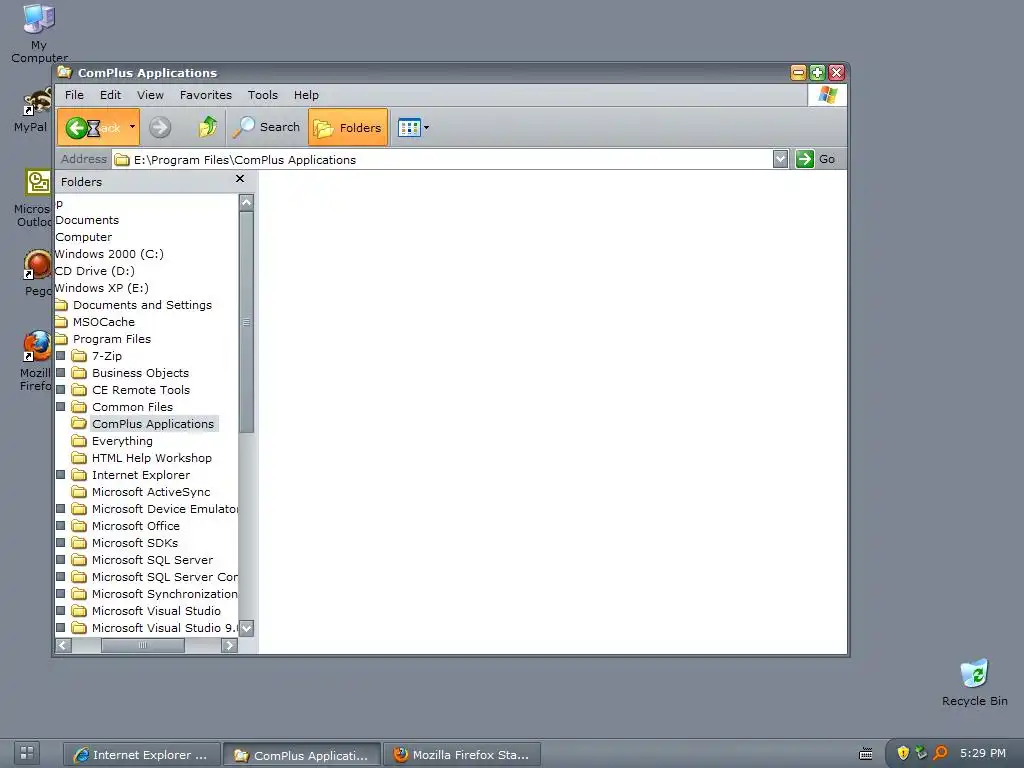Select the ComPlus Applications tree item
1024x768 pixels.
(x=153, y=424)
